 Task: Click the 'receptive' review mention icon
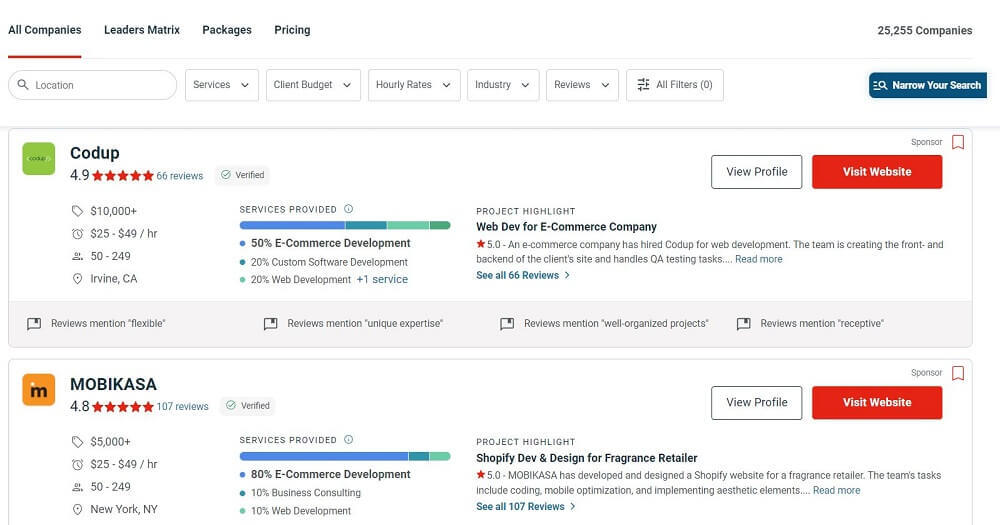point(743,324)
